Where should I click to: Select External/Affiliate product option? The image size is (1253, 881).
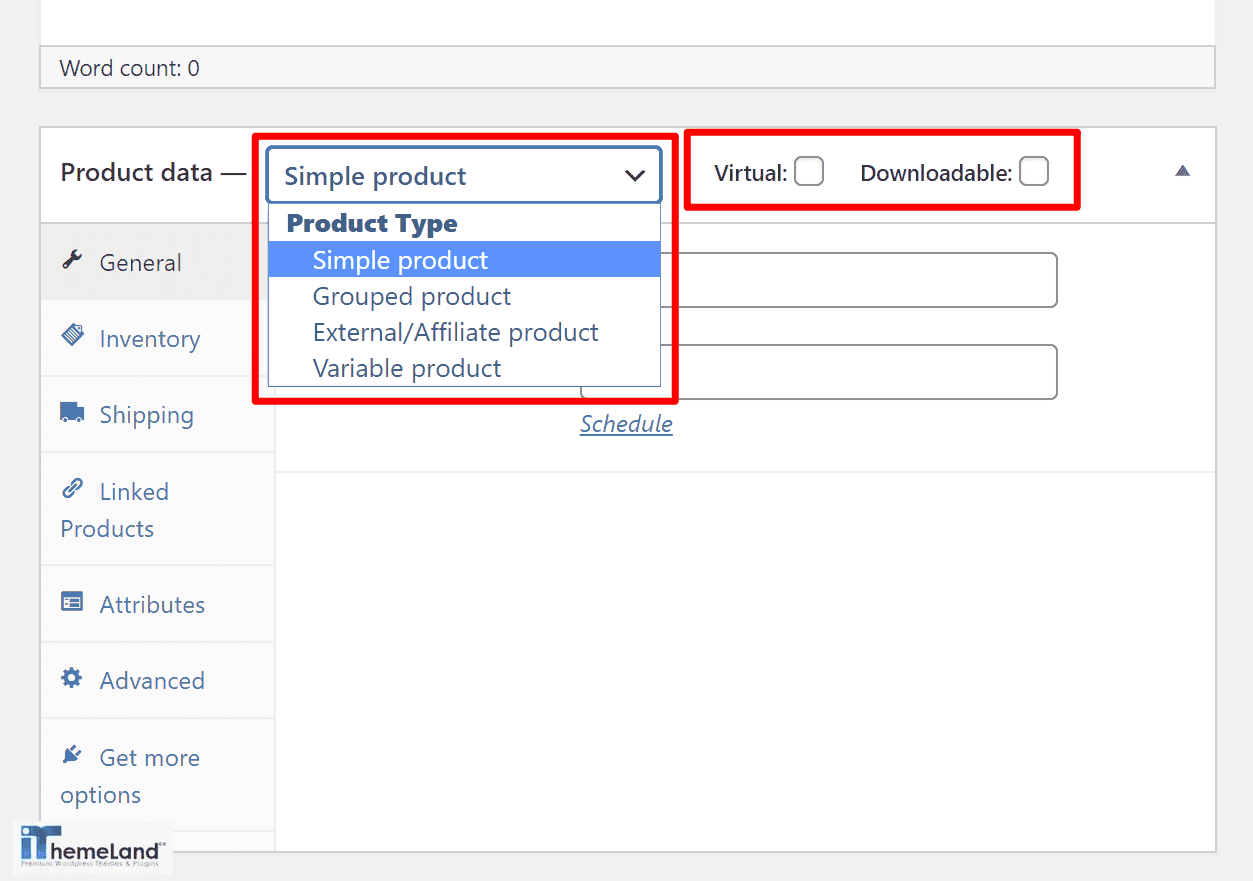pyautogui.click(x=455, y=332)
